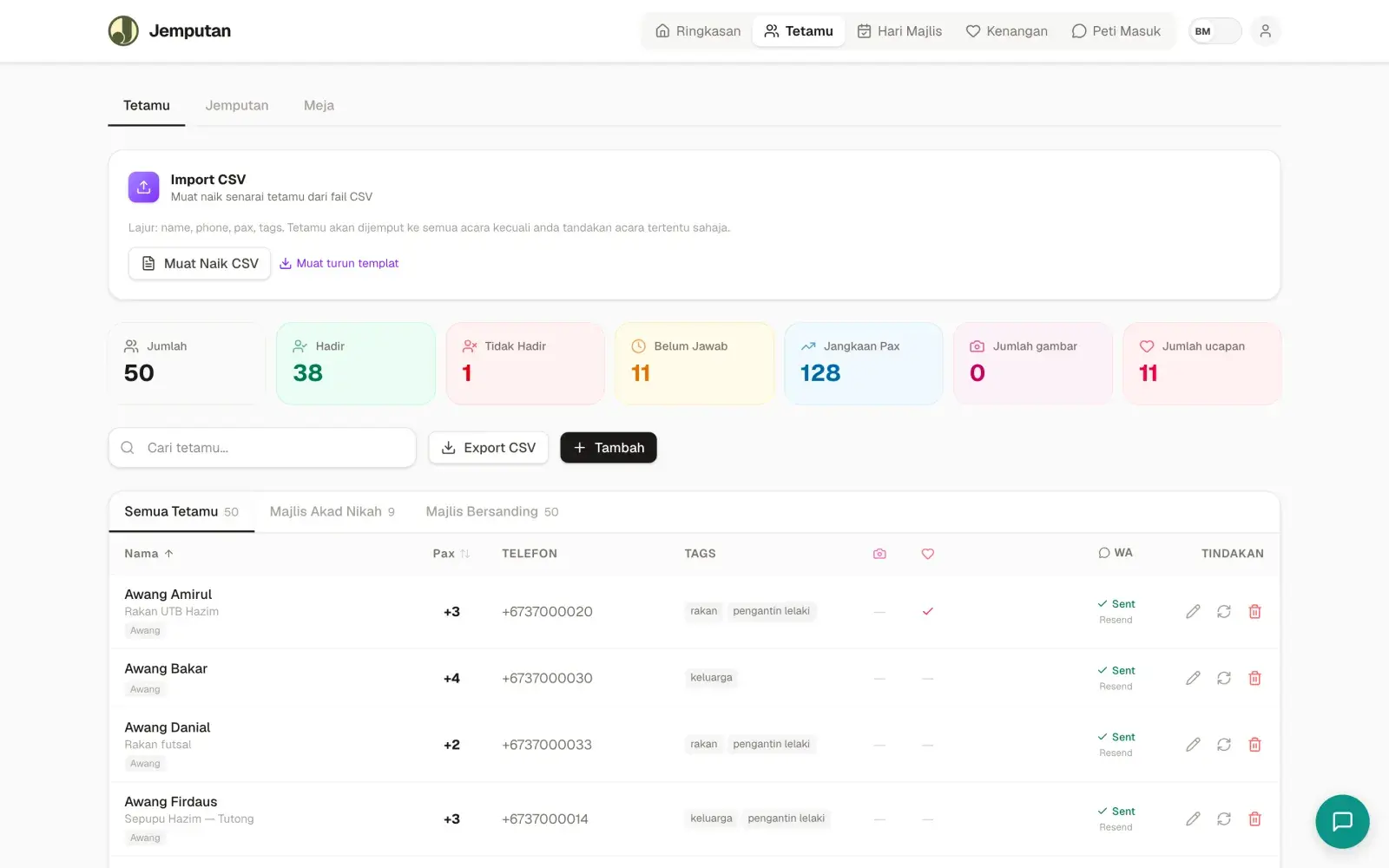This screenshot has height=868, width=1389.
Task: Focus the Cari tetamu search field
Action: (262, 448)
